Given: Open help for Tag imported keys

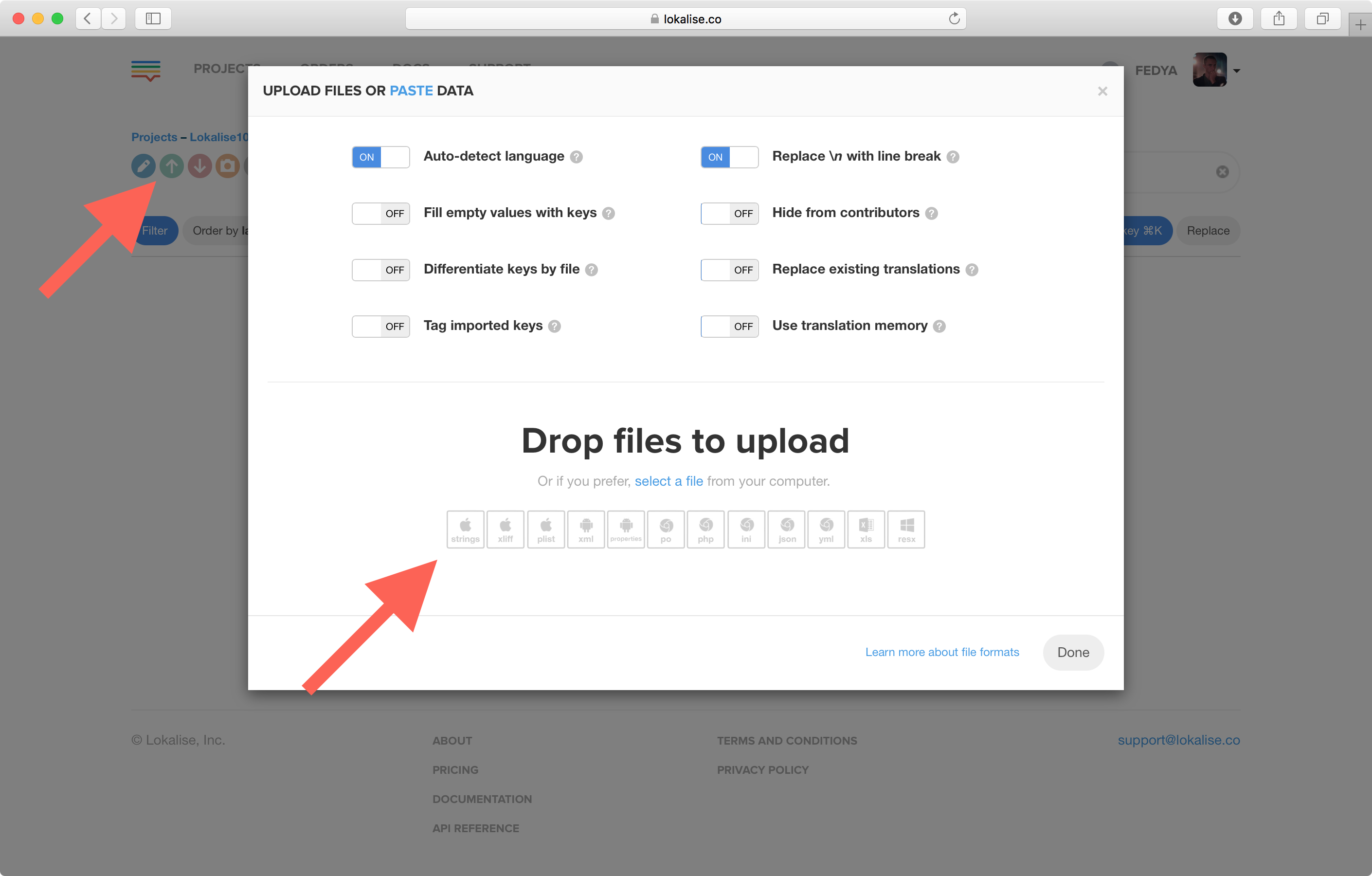Looking at the screenshot, I should (555, 326).
